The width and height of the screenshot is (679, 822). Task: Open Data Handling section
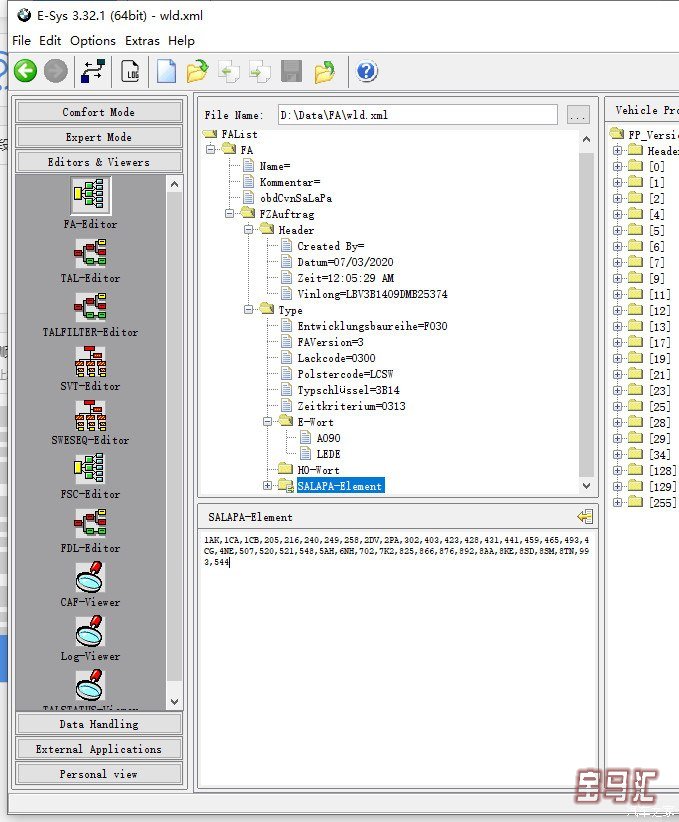coord(99,724)
